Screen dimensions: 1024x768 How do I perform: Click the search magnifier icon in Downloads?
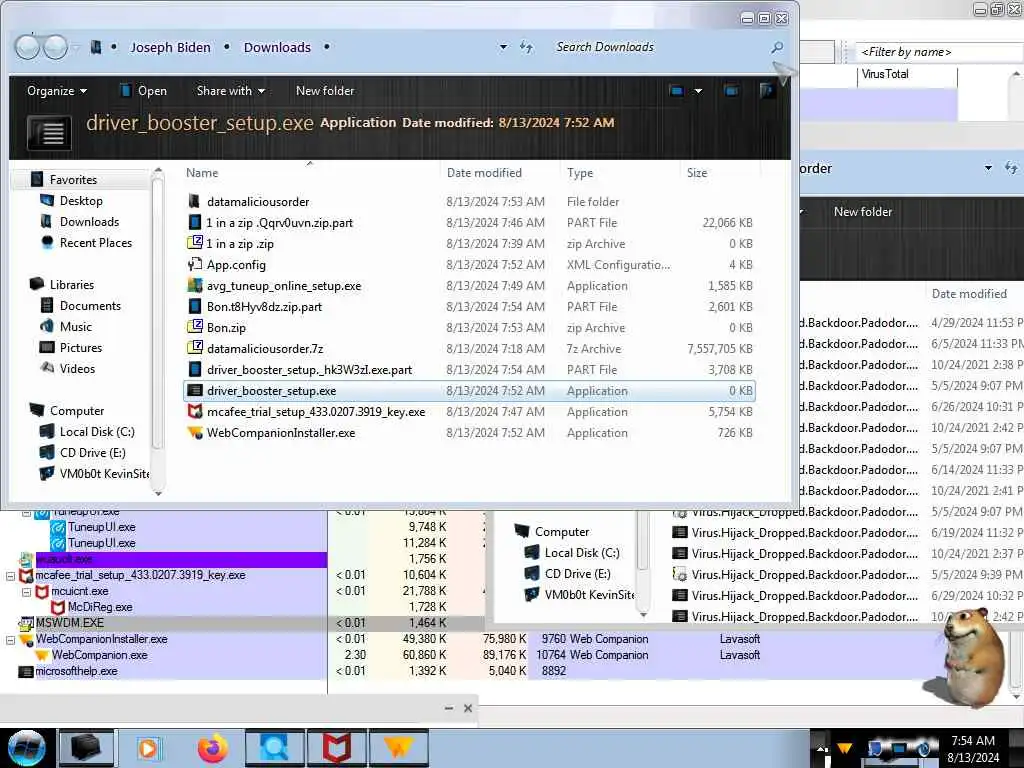776,48
